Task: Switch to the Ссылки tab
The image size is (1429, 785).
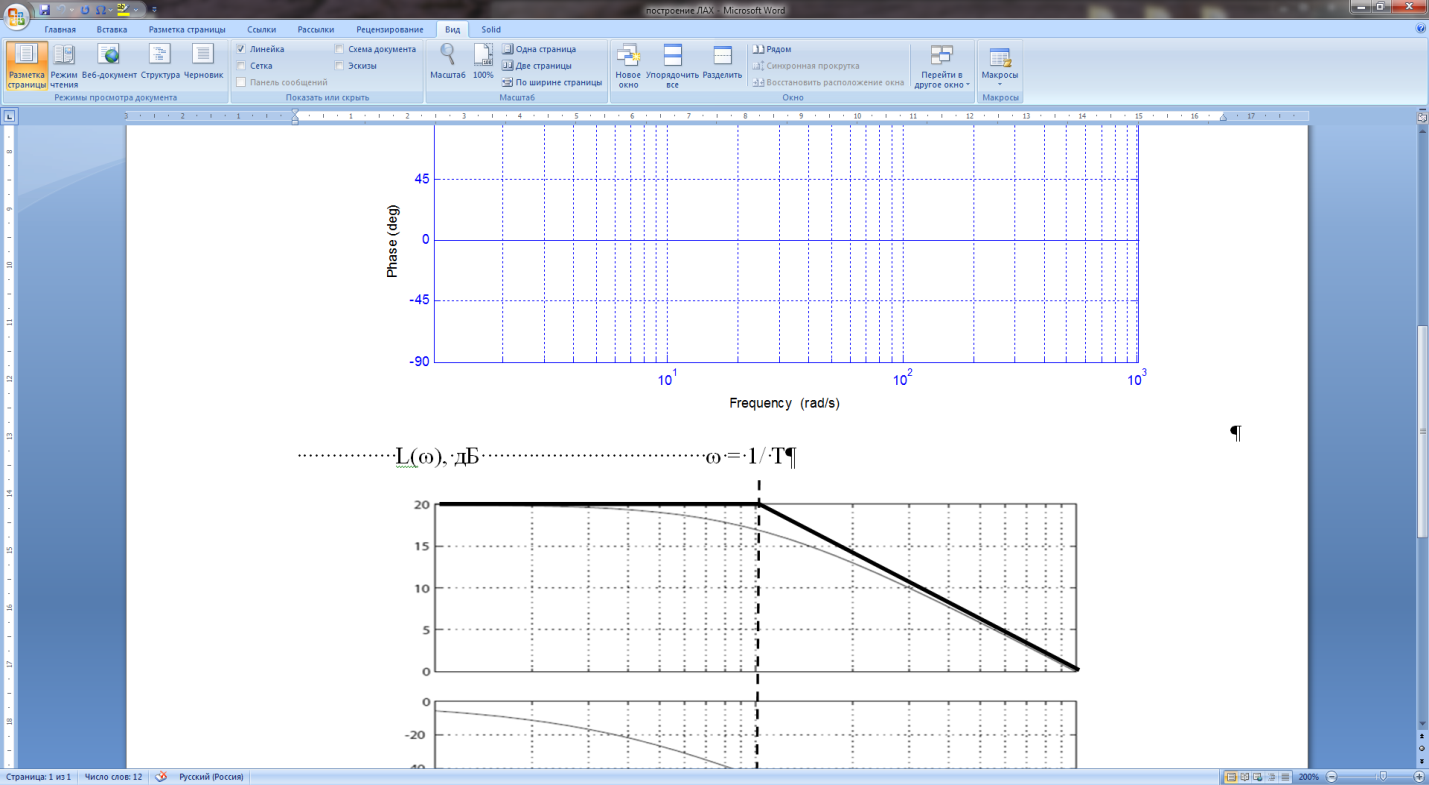Action: tap(261, 30)
